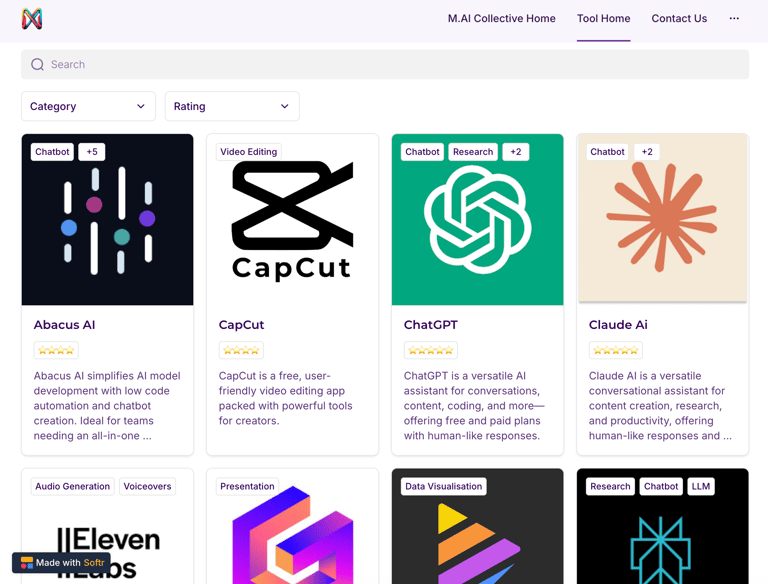Click the M.AI Collective logo
This screenshot has height=584, width=768.
[32, 19]
